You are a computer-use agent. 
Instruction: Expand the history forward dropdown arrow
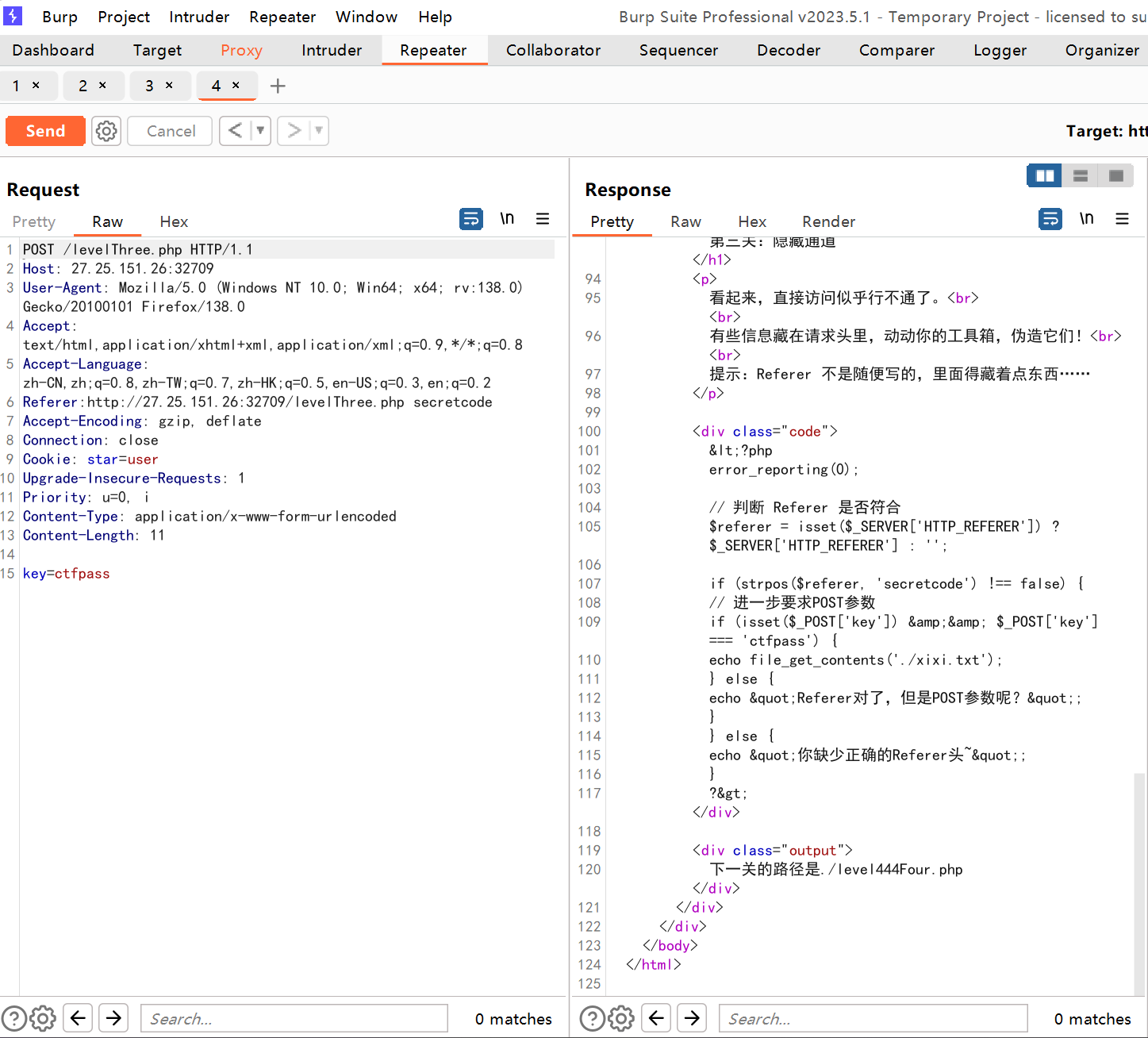318,131
